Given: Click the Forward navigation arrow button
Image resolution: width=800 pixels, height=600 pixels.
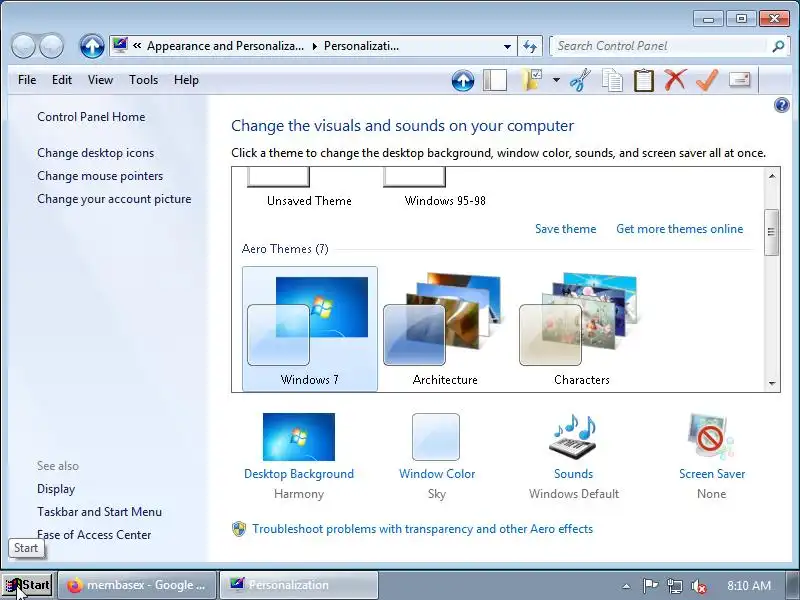Looking at the screenshot, I should 51,46.
